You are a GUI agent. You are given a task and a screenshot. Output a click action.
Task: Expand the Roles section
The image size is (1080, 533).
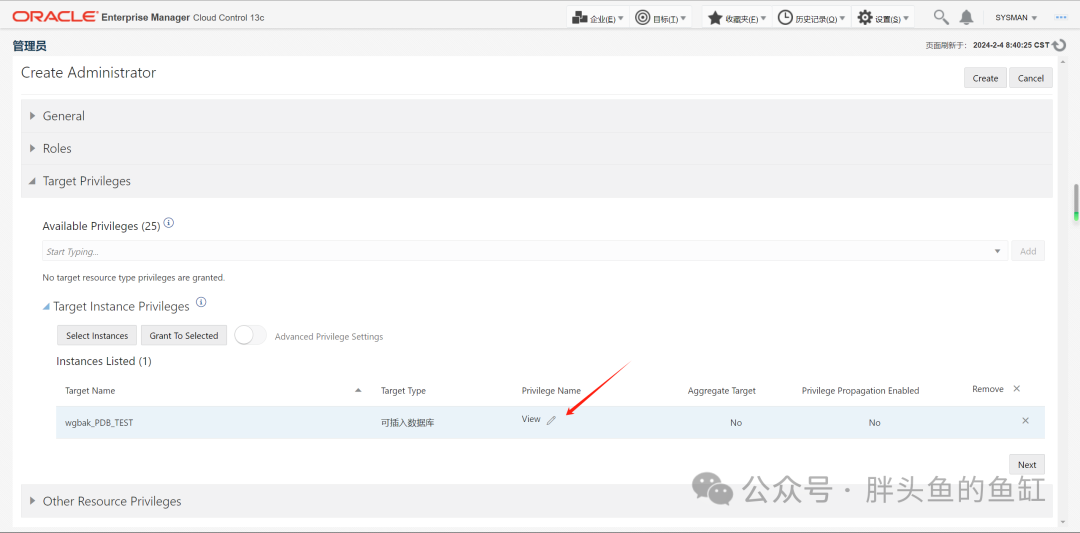(32, 148)
